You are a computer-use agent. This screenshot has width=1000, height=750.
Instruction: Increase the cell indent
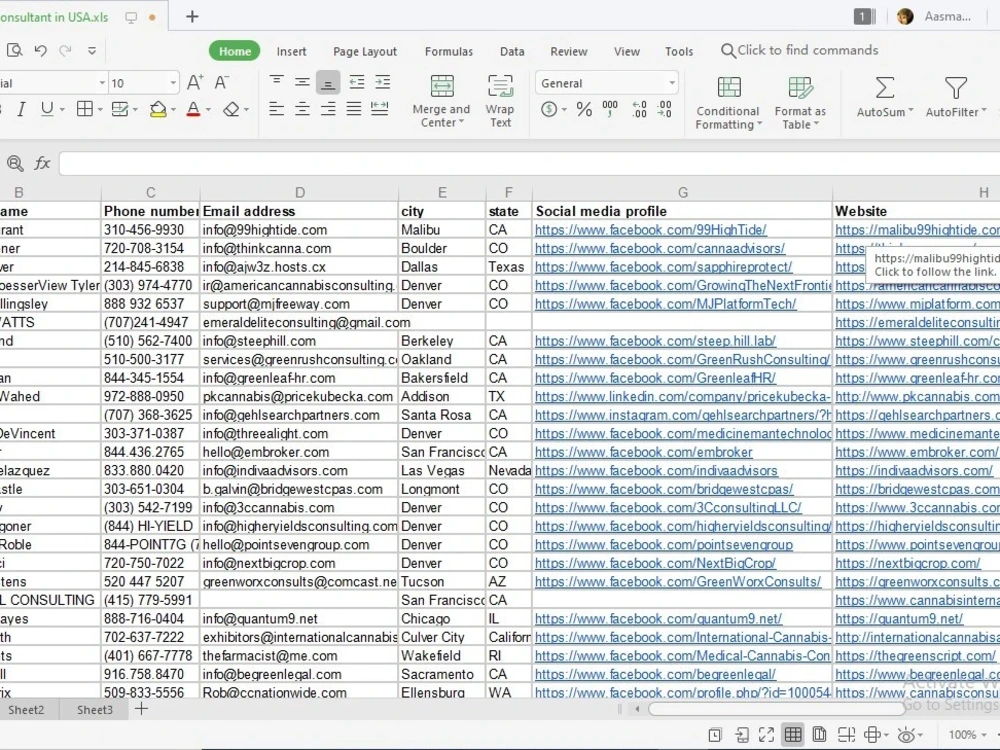tap(382, 82)
